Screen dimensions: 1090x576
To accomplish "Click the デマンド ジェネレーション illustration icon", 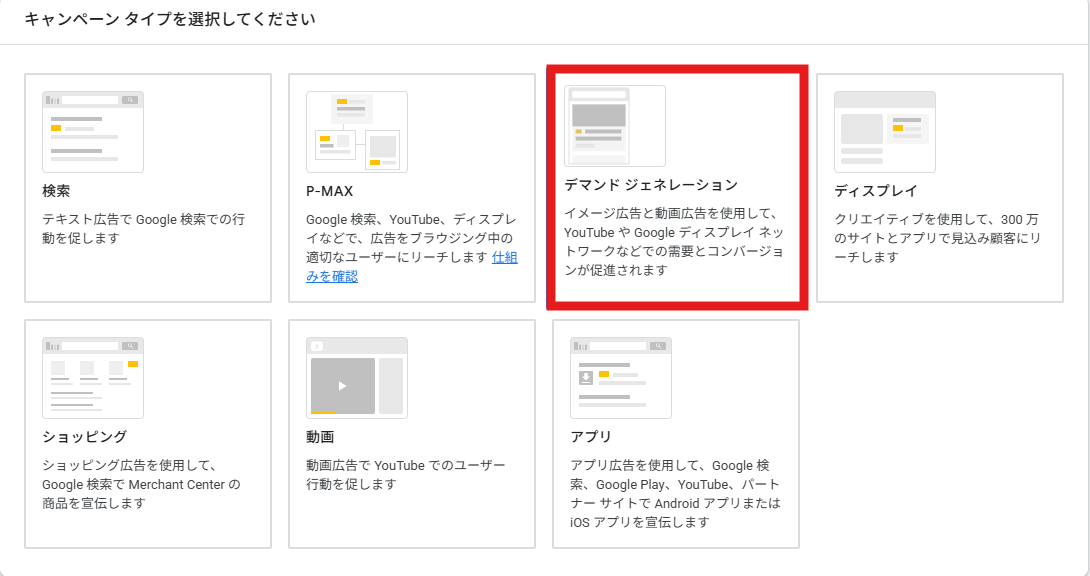I will (615, 125).
